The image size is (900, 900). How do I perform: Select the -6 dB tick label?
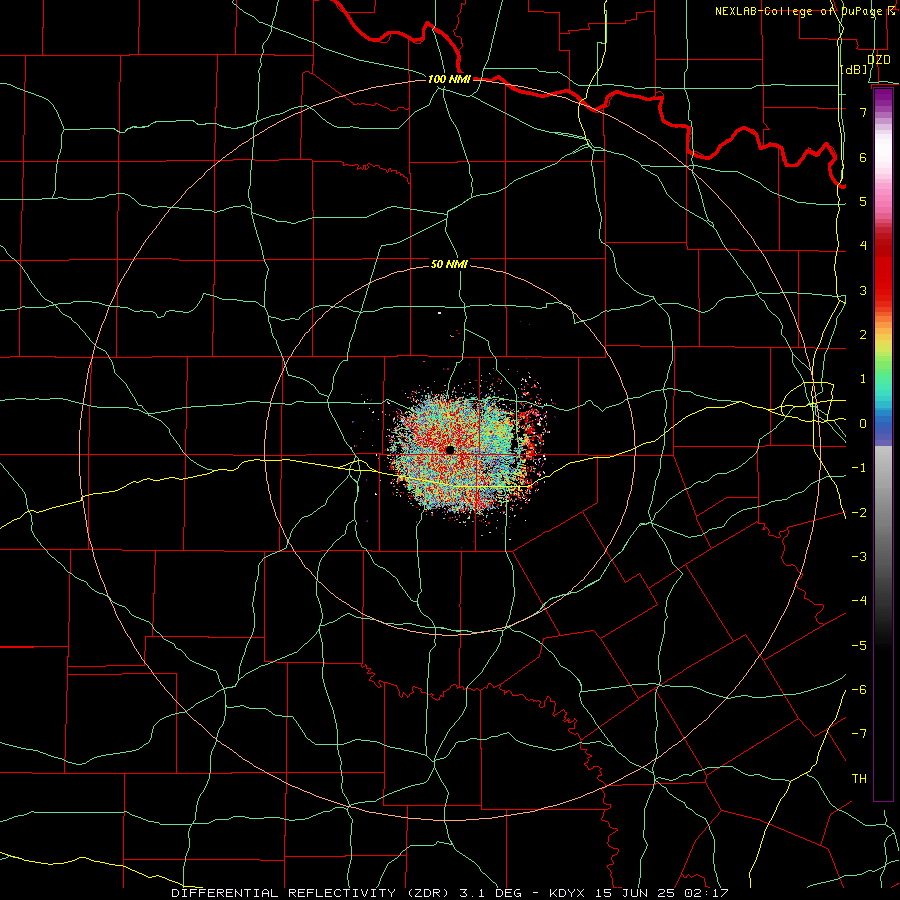click(859, 690)
